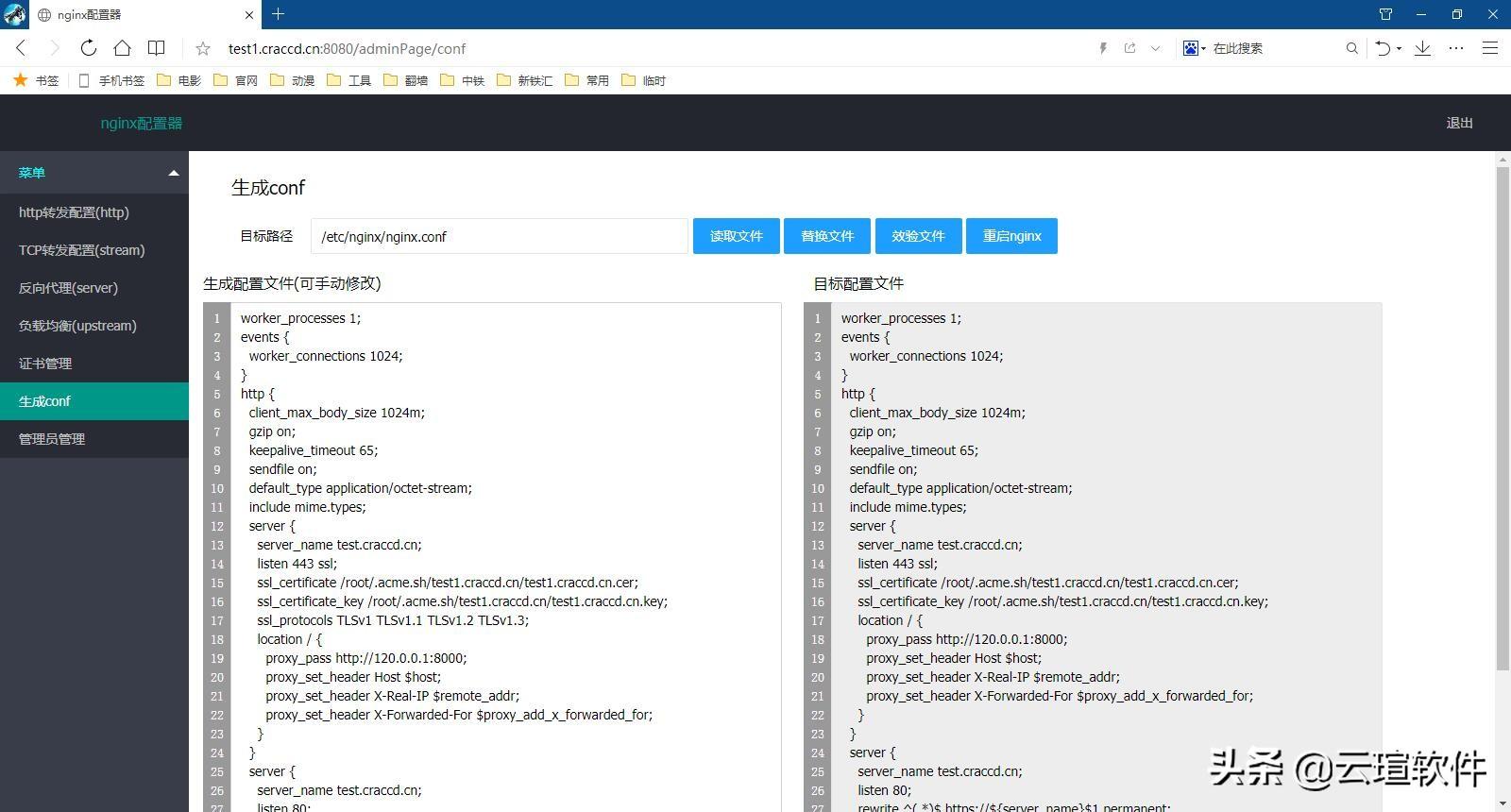Viewport: 1511px width, 812px height.
Task: Open 管理员管理 menu item
Action: point(94,439)
